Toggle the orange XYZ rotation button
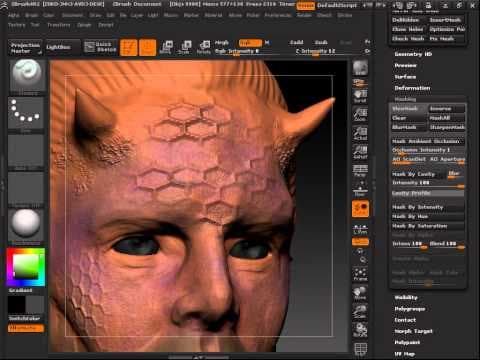This screenshot has height=360, width=480. (360, 242)
